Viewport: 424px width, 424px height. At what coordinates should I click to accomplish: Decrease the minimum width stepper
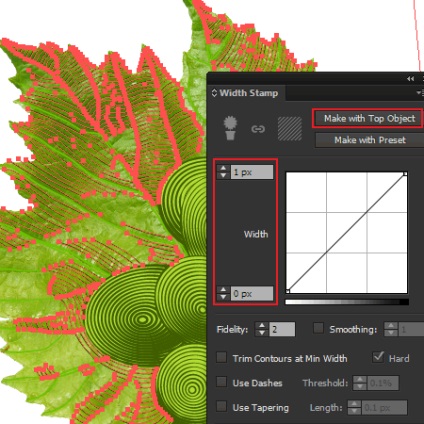coord(223,297)
